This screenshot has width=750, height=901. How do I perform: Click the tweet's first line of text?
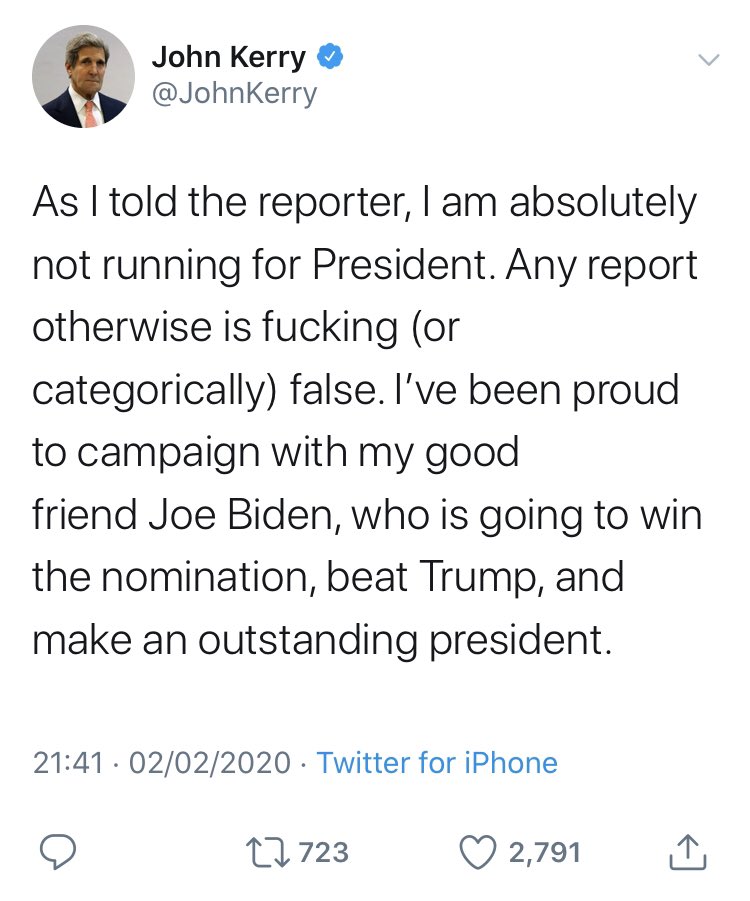[364, 204]
